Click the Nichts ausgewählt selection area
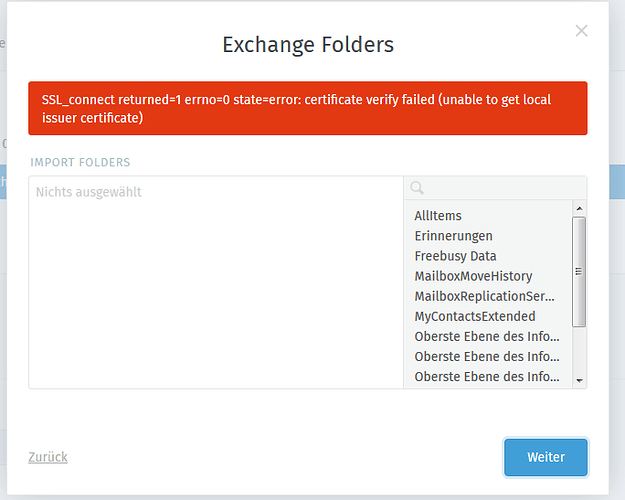 pyautogui.click(x=216, y=282)
